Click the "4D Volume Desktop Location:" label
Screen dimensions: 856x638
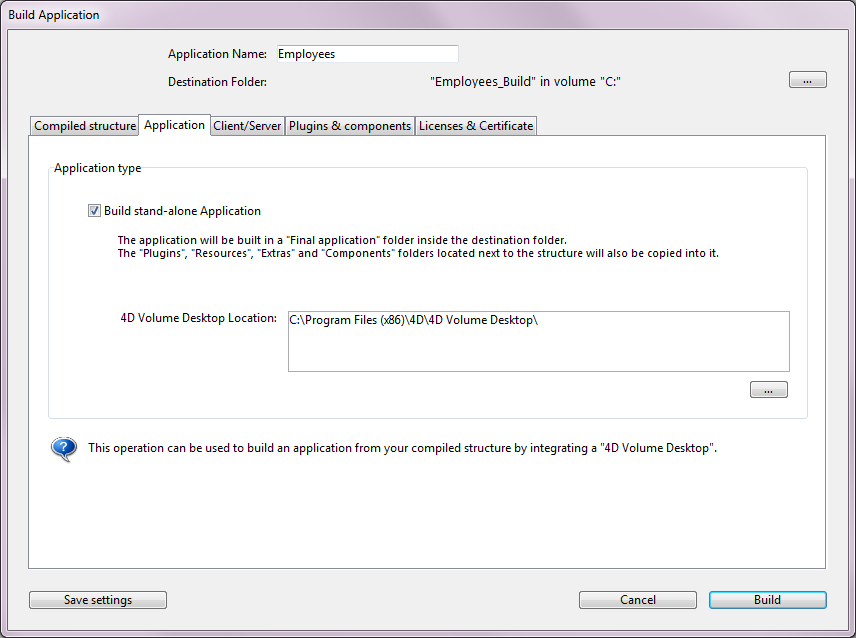(198, 319)
